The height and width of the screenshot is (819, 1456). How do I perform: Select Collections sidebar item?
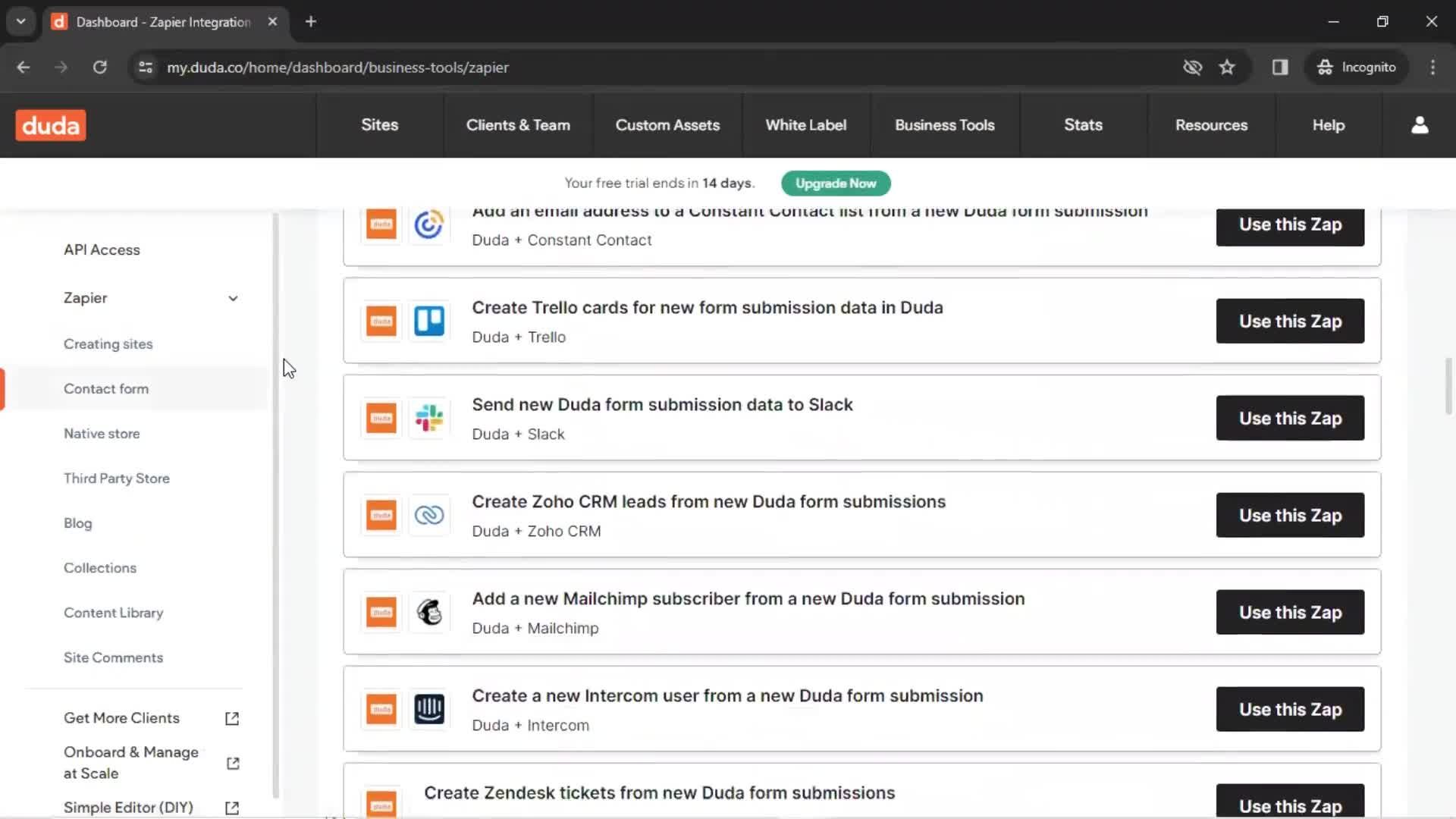100,567
